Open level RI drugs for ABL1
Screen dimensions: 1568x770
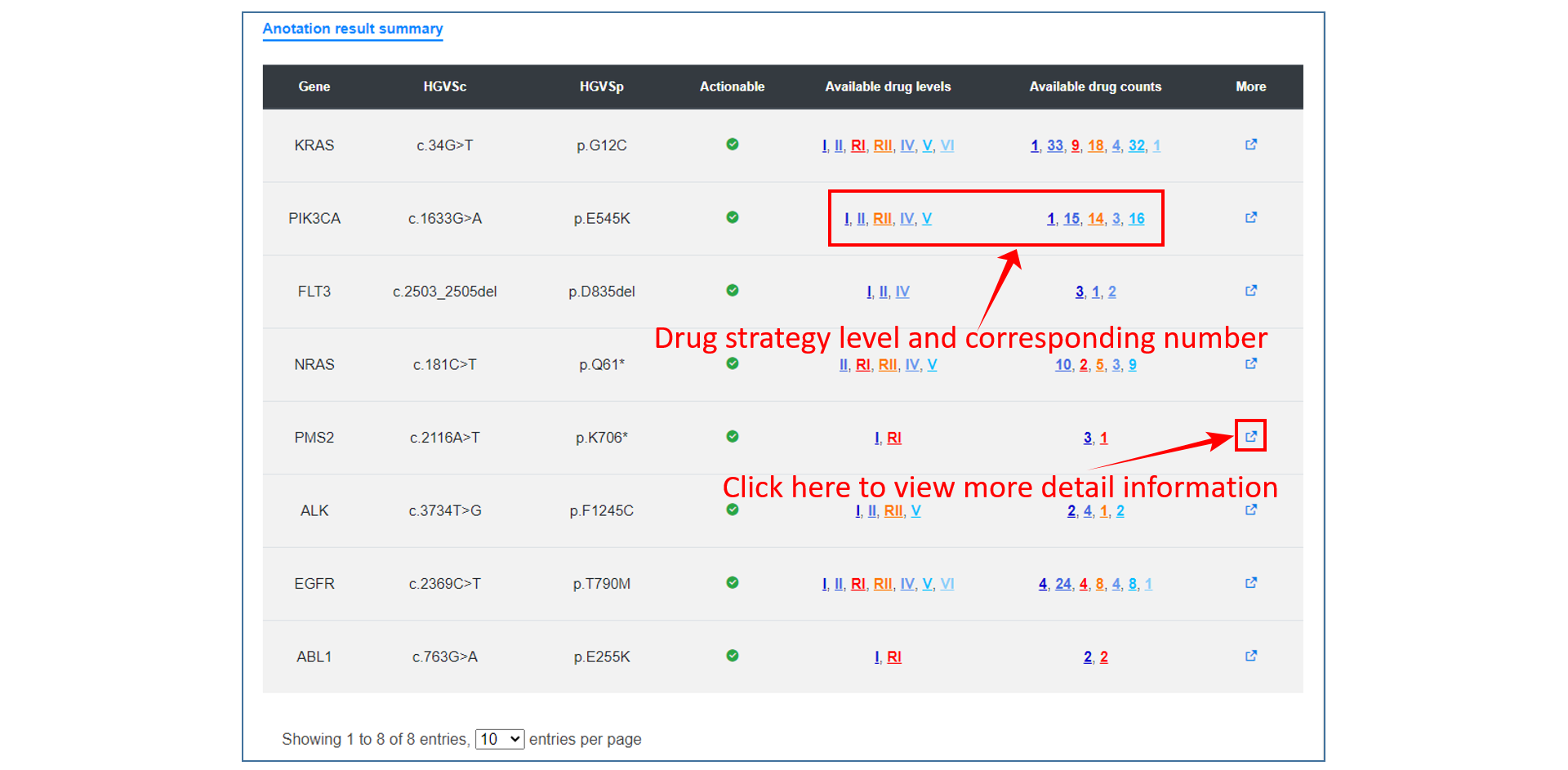point(894,657)
